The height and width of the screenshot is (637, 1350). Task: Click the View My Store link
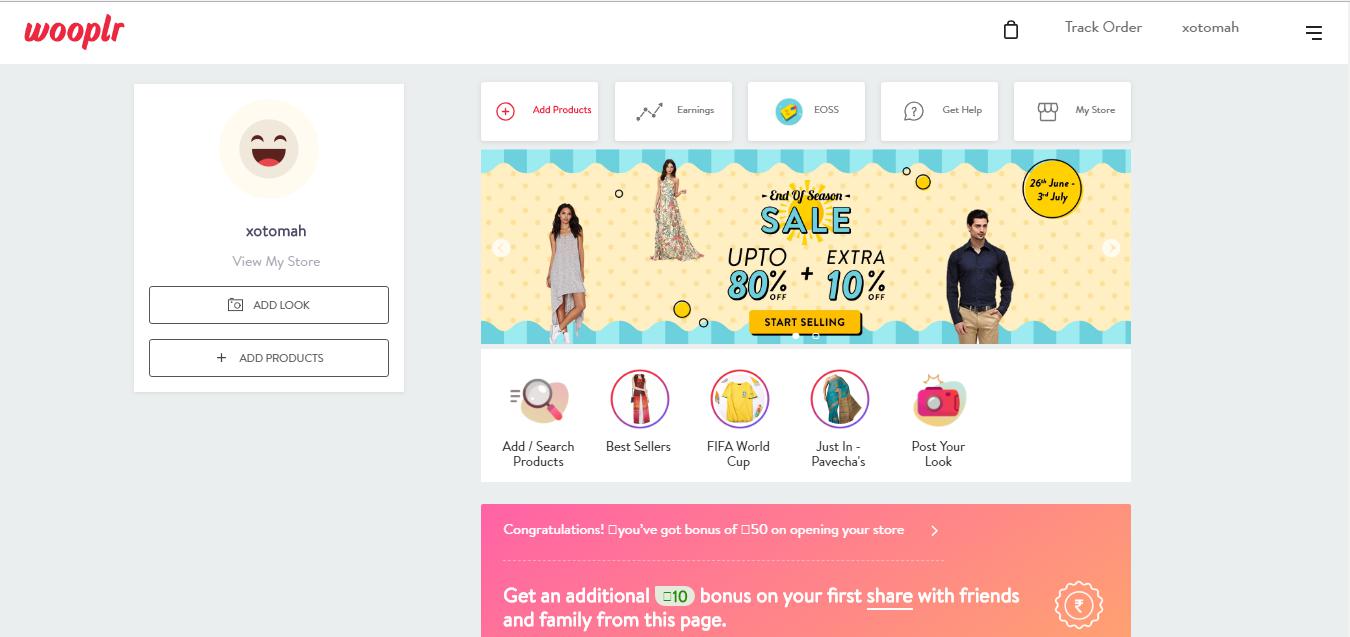pyautogui.click(x=276, y=261)
